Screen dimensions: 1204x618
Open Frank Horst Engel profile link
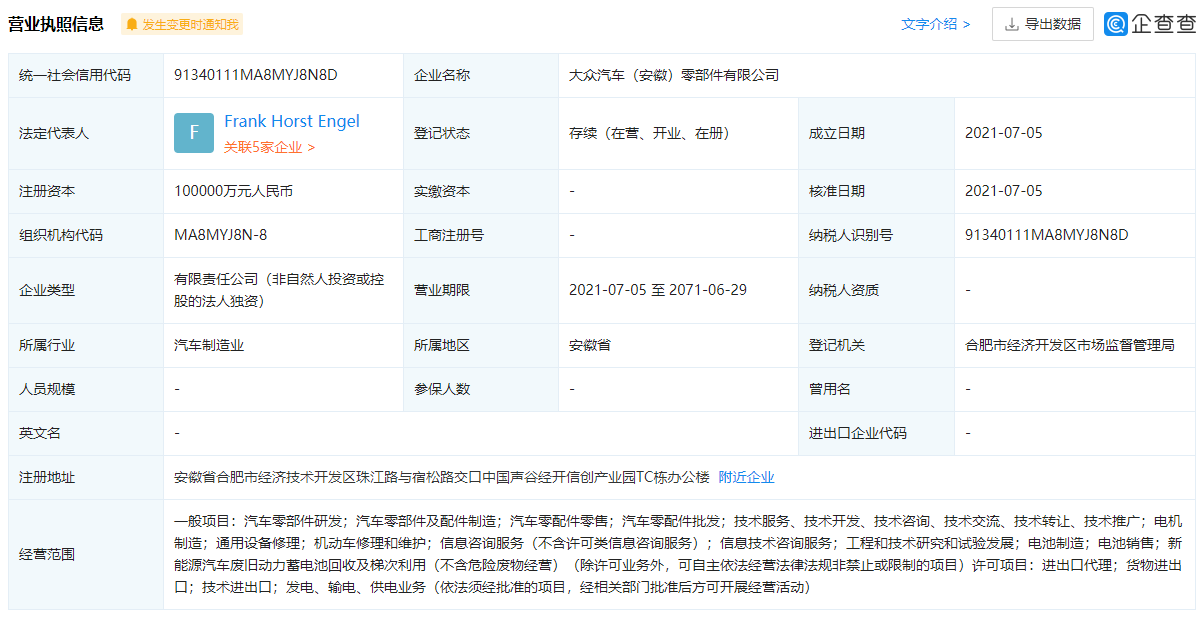coord(292,122)
